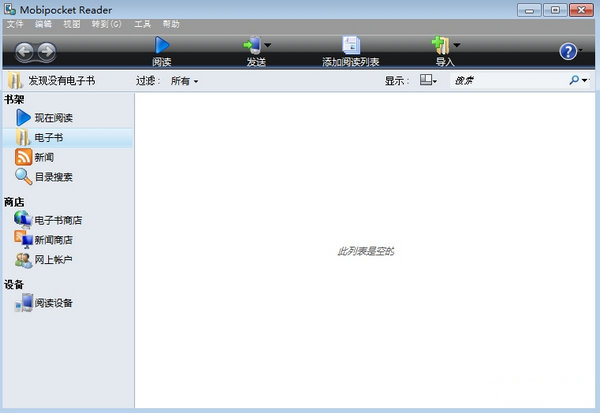Click the 发送 send-to-device icon
This screenshot has width=600, height=413.
(253, 46)
